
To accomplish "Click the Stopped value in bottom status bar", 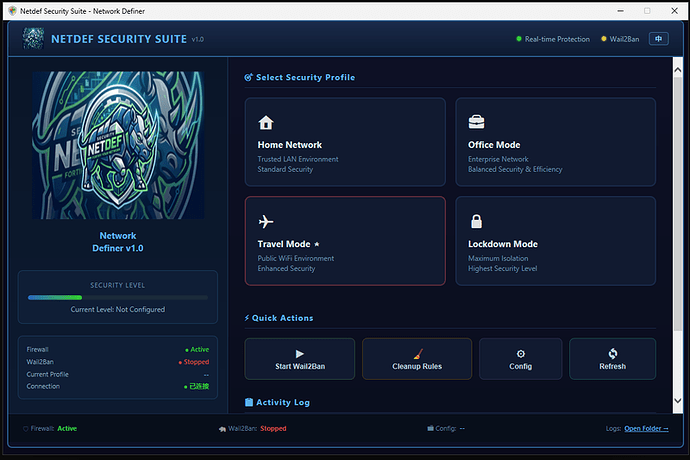I will [273, 428].
